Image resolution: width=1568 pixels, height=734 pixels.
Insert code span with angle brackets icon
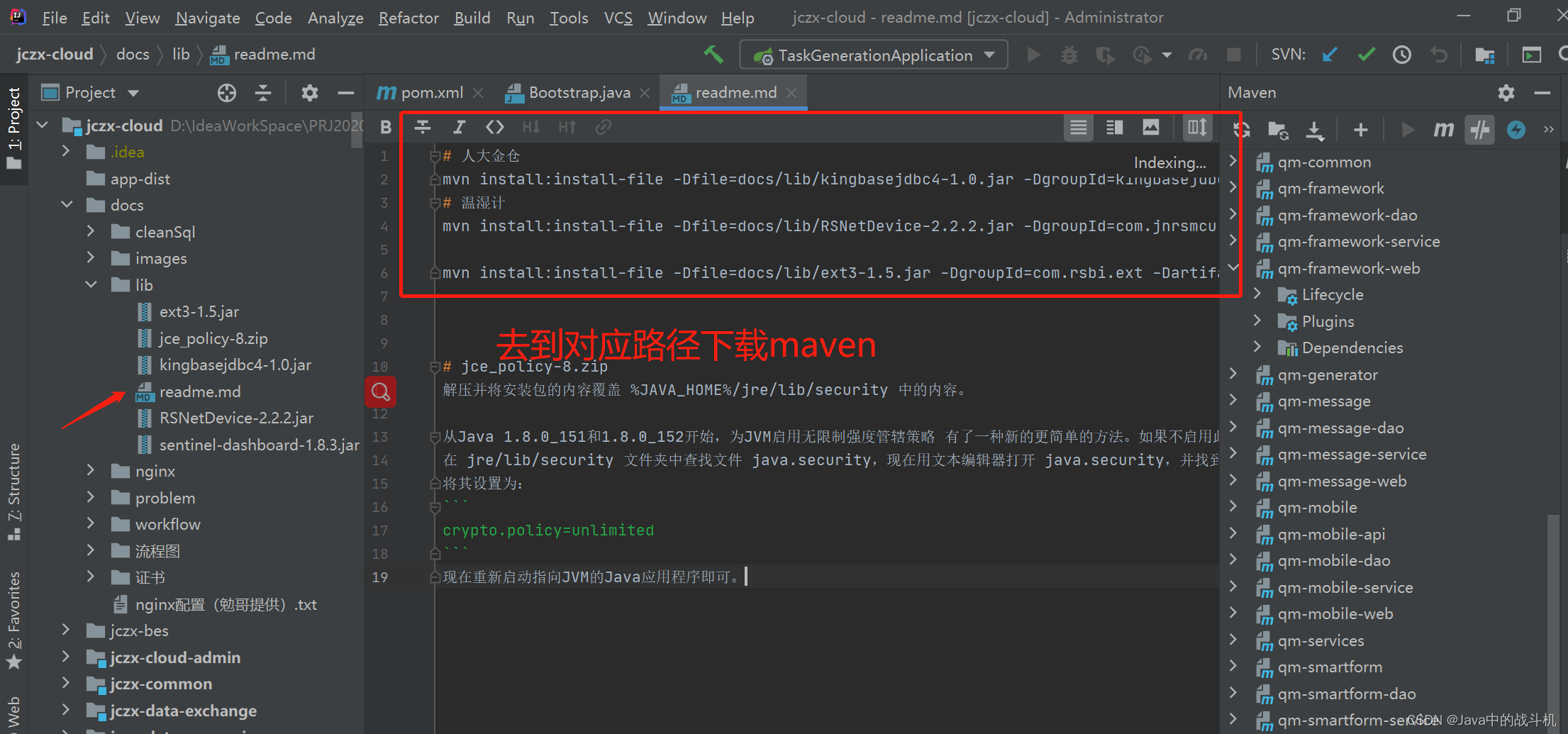point(494,127)
